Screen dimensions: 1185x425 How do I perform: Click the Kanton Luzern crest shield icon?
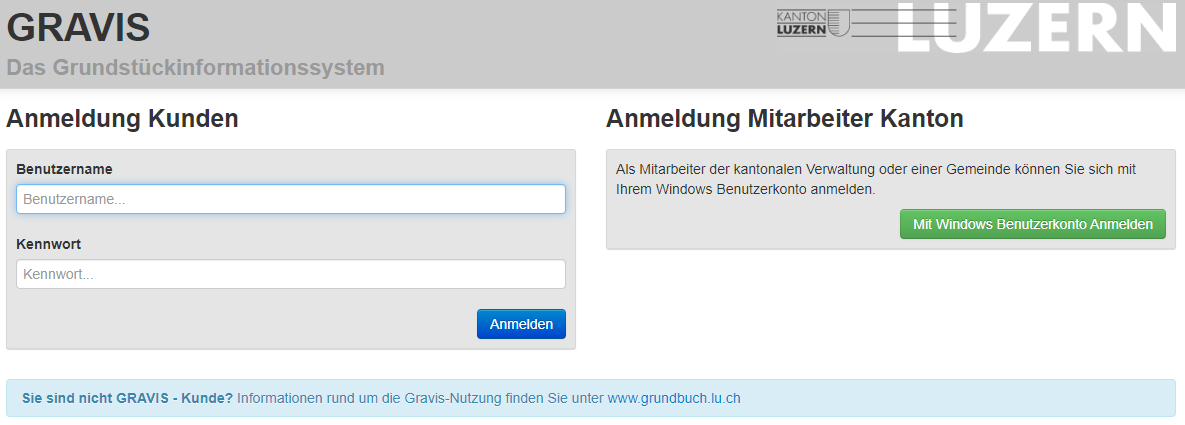[839, 23]
